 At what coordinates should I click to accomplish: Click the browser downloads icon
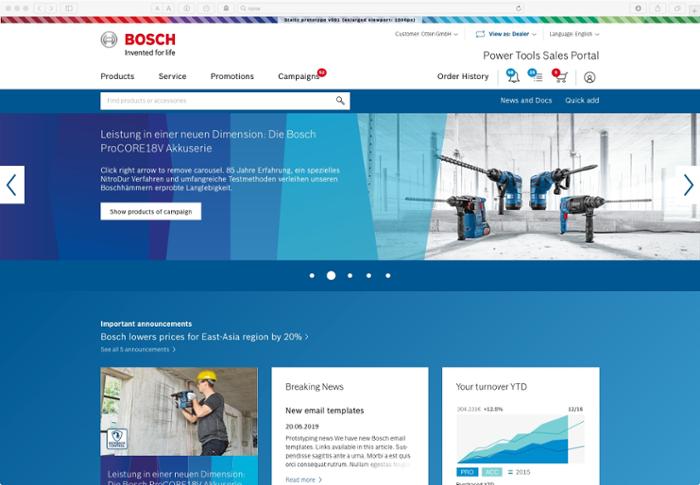pos(638,8)
